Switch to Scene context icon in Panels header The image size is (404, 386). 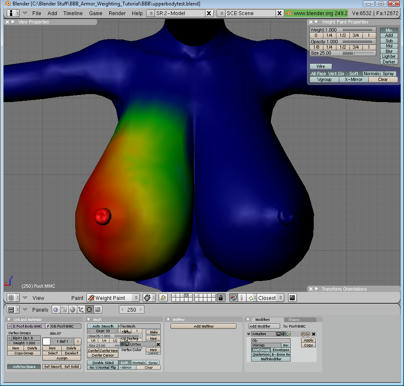point(98,310)
